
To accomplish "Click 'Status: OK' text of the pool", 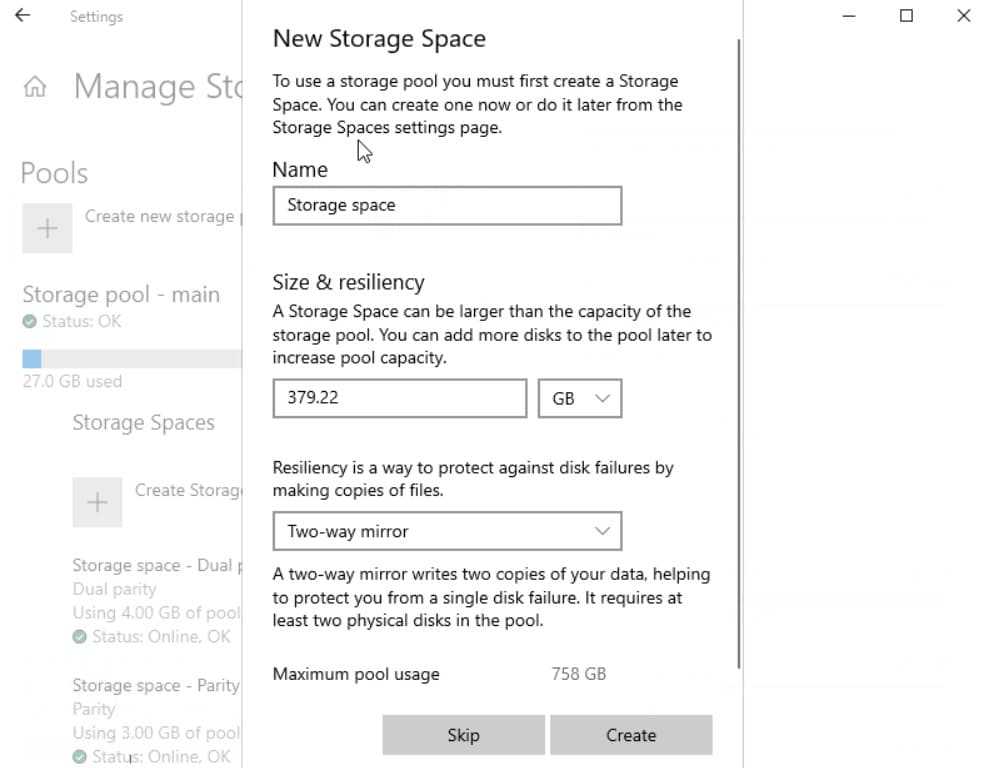I will (x=82, y=321).
